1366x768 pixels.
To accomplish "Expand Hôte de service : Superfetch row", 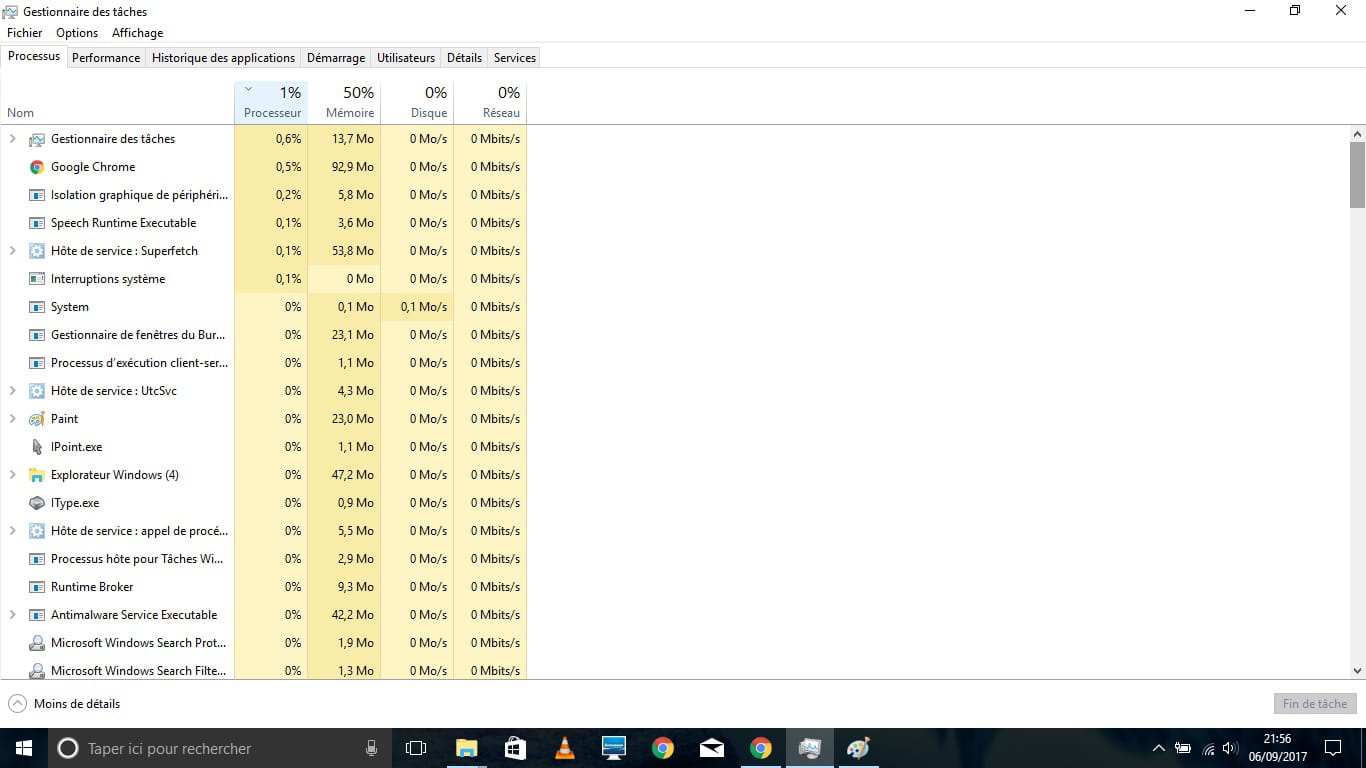I will [x=13, y=251].
